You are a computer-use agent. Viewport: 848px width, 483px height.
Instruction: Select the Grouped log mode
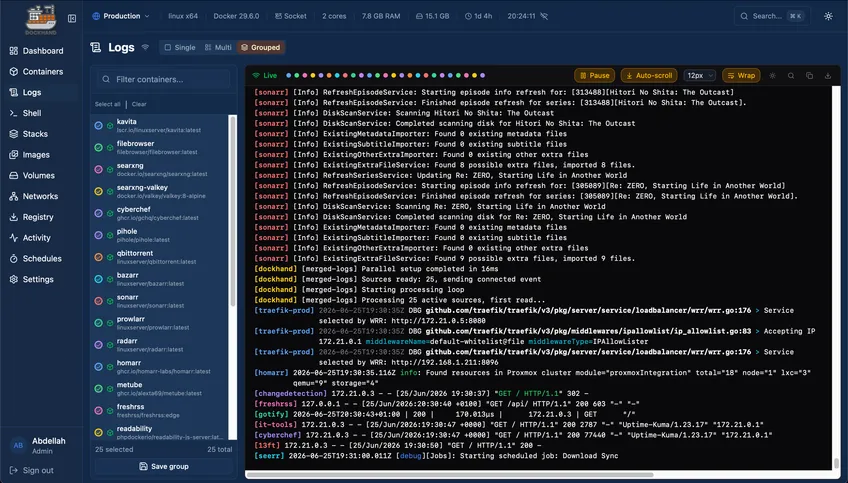click(x=261, y=48)
